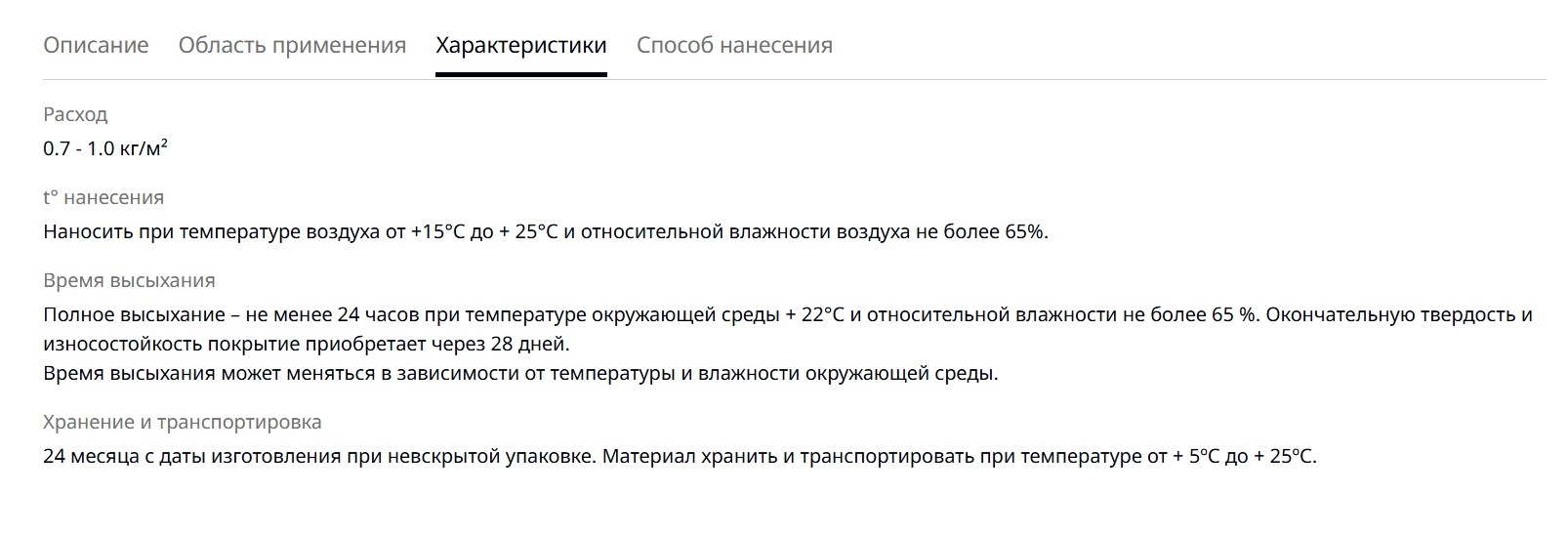Click the sentence starting with Наносить при температуре
Screen dimensions: 1568x535
(x=546, y=232)
